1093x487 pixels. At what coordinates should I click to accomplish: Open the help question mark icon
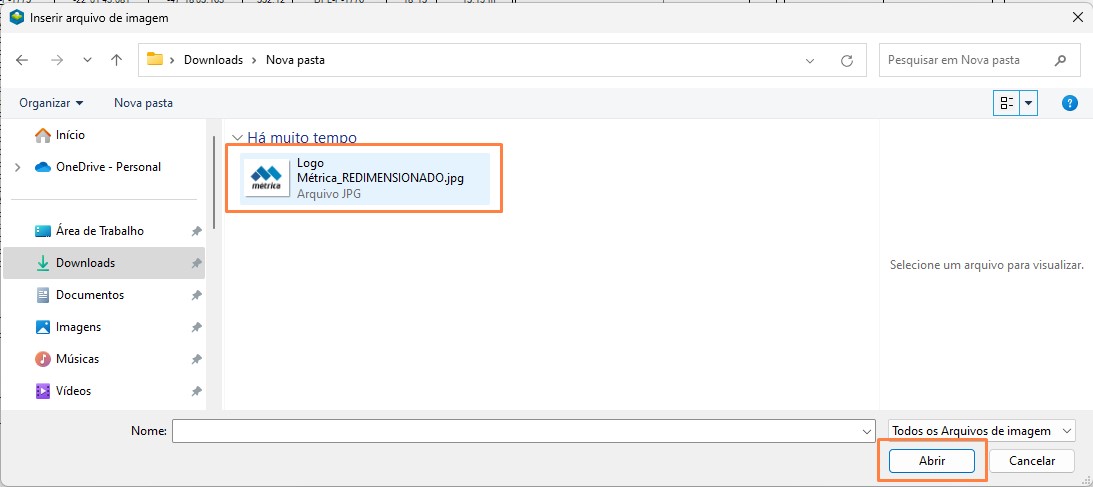point(1069,103)
